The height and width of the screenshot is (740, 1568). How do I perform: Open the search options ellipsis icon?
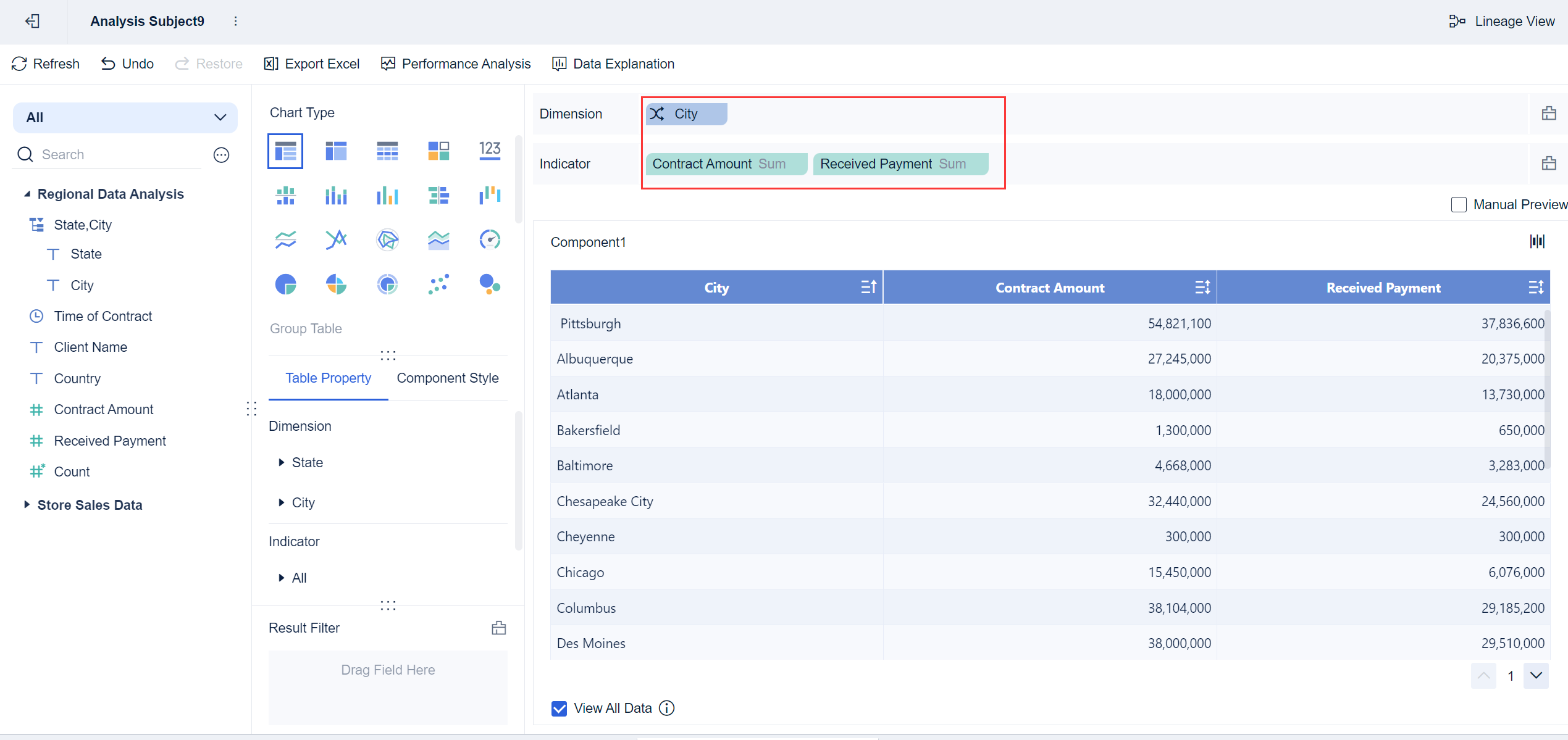click(222, 155)
